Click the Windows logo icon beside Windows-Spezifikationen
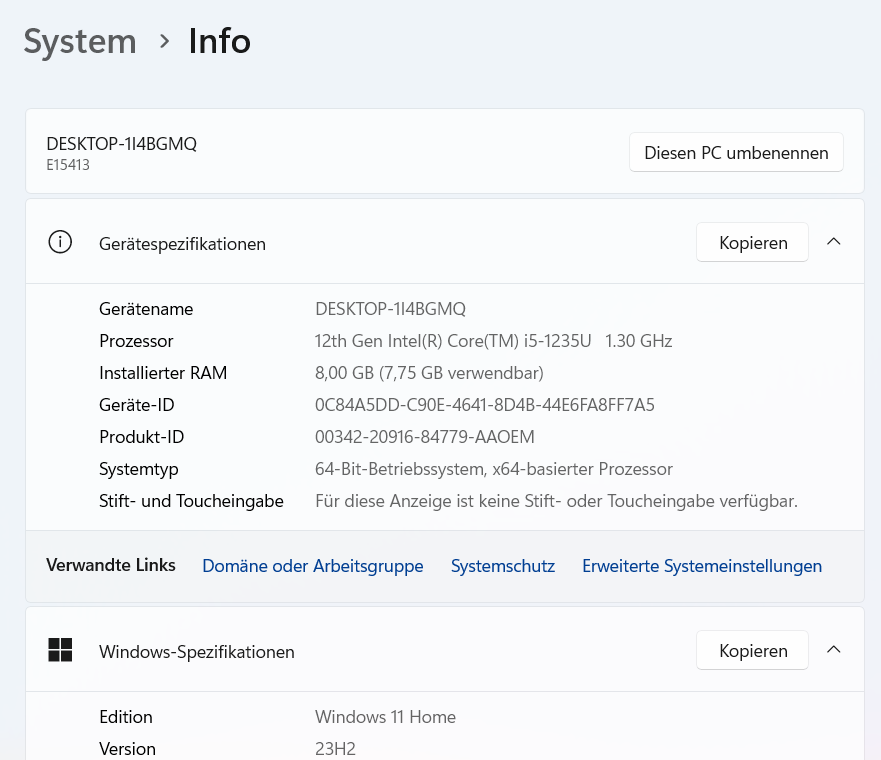881x760 pixels. (60, 650)
